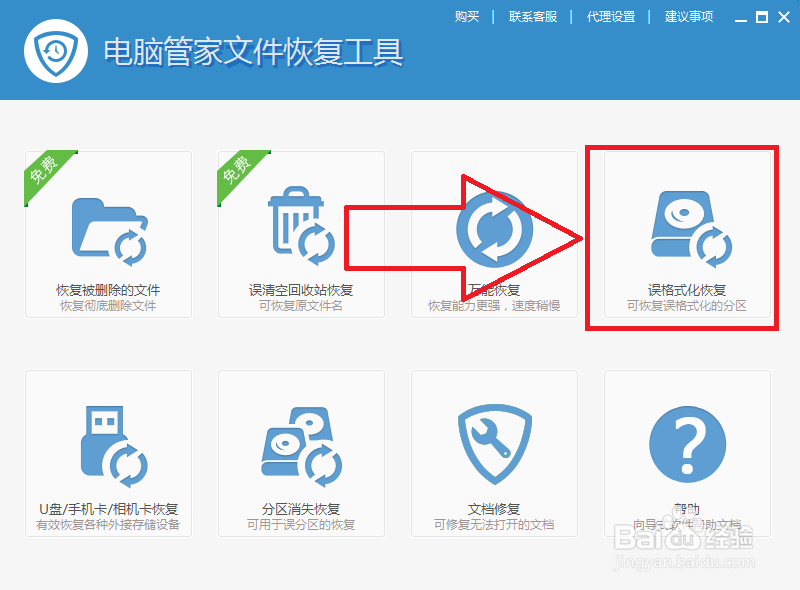Open the 购买 link in header
This screenshot has width=800, height=590.
[x=467, y=17]
